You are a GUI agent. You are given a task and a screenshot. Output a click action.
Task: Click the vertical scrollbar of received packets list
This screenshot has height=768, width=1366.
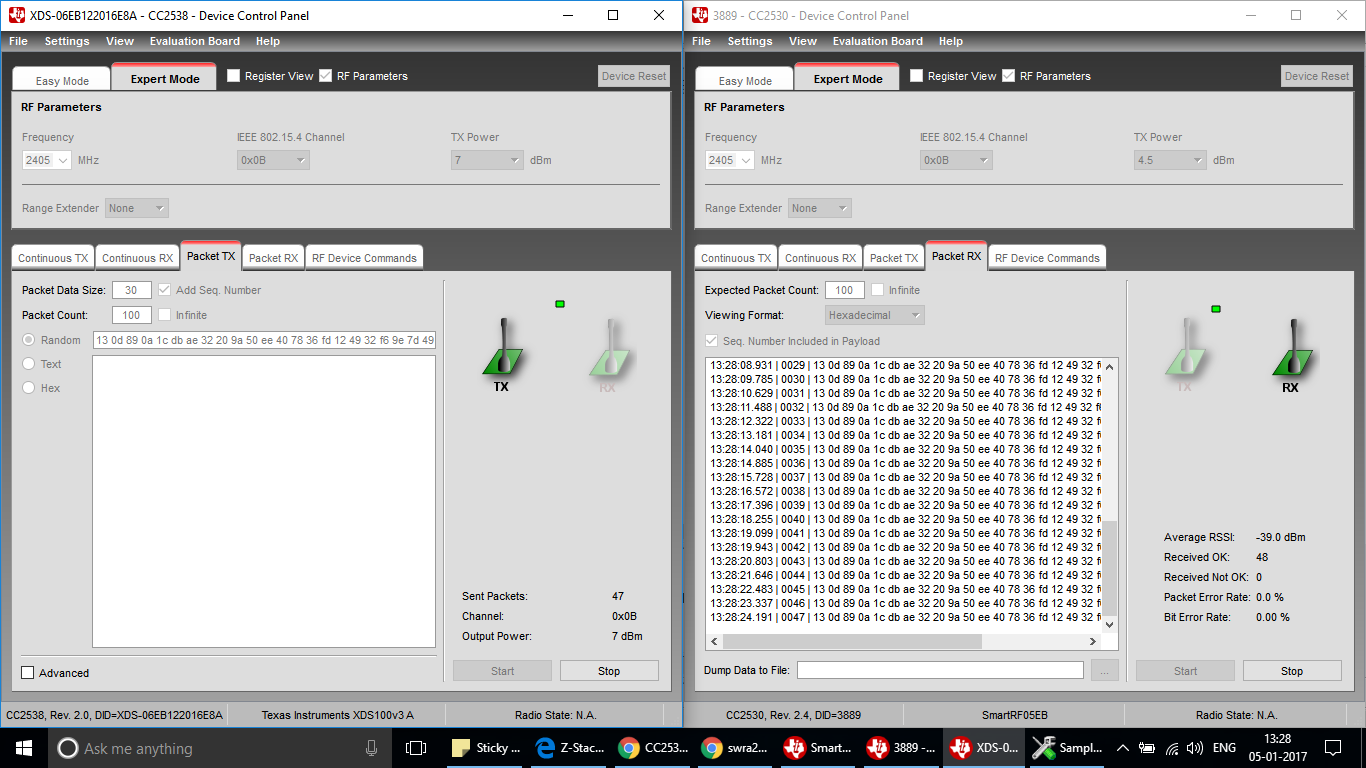coord(1109,567)
